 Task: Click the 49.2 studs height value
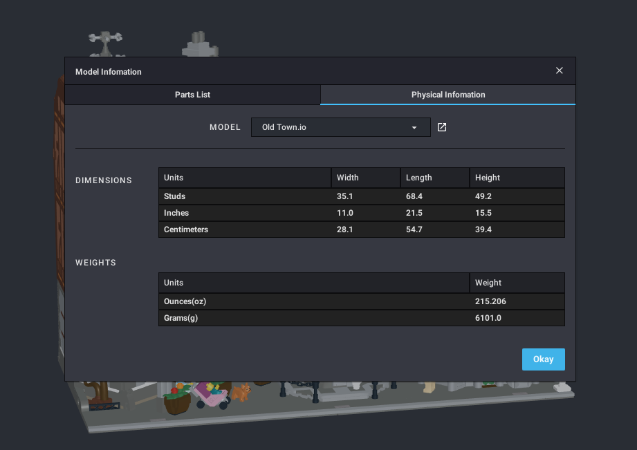[485, 196]
